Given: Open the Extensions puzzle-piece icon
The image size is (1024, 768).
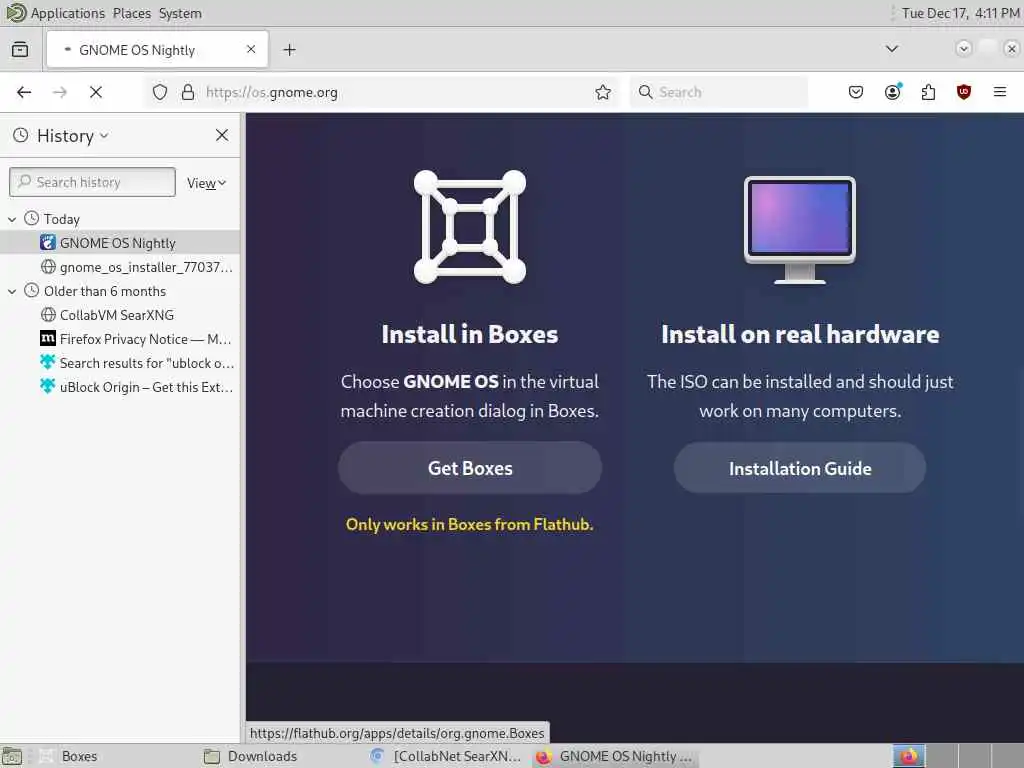Looking at the screenshot, I should pyautogui.click(x=928, y=92).
